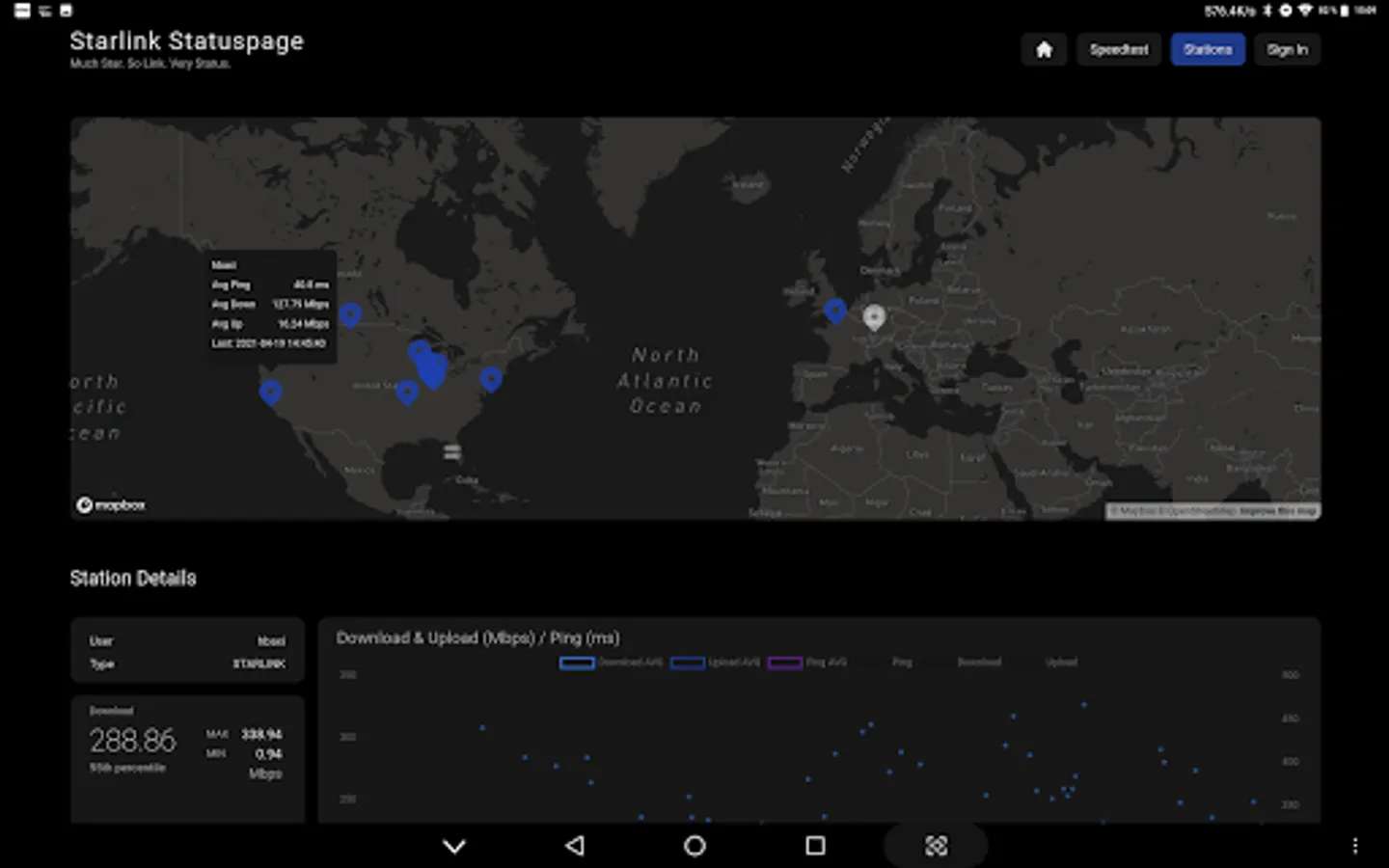Open the Mapbox logo link
The width and height of the screenshot is (1389, 868).
pyautogui.click(x=111, y=505)
